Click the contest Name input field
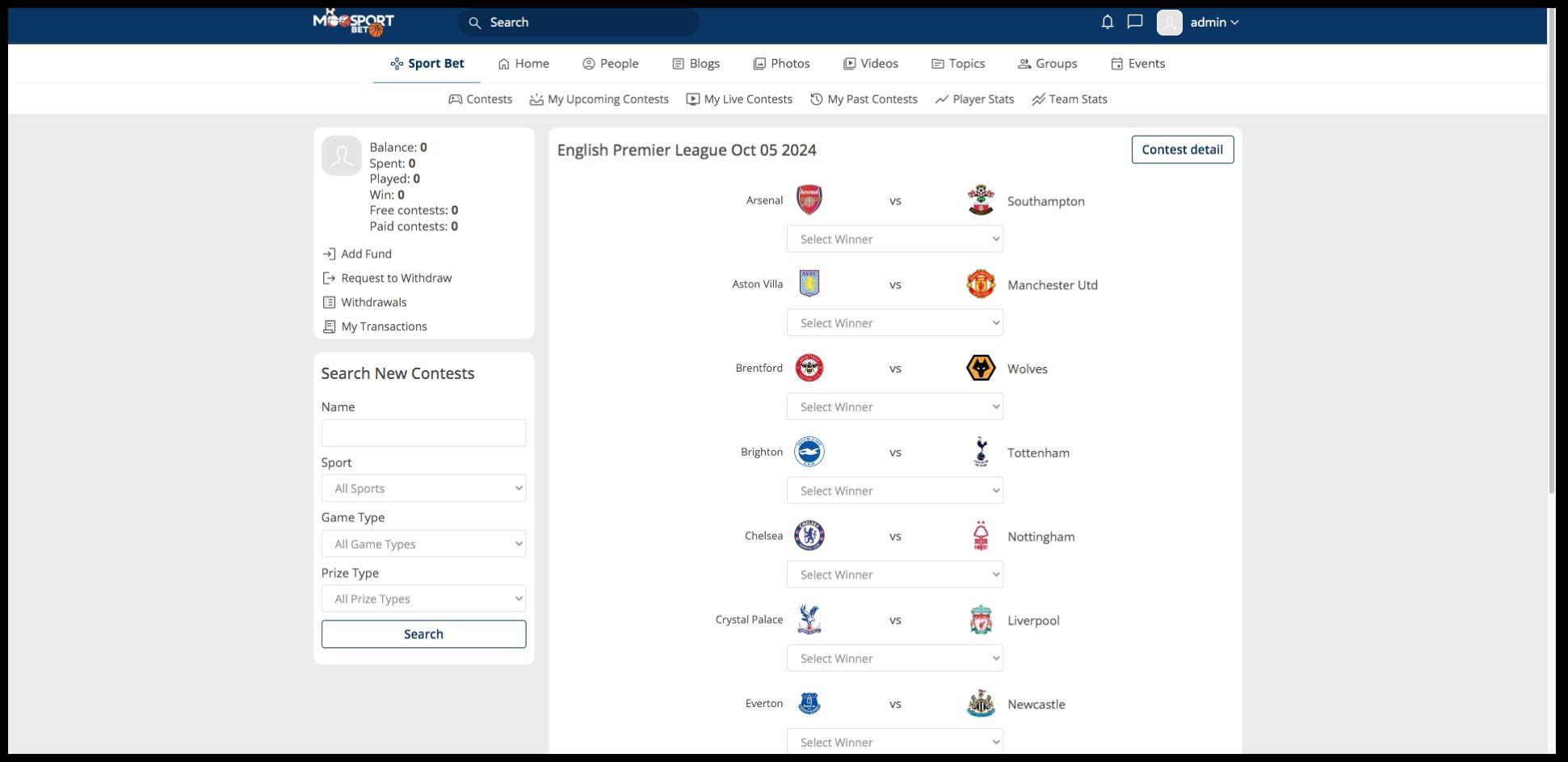The image size is (1568, 762). point(423,433)
